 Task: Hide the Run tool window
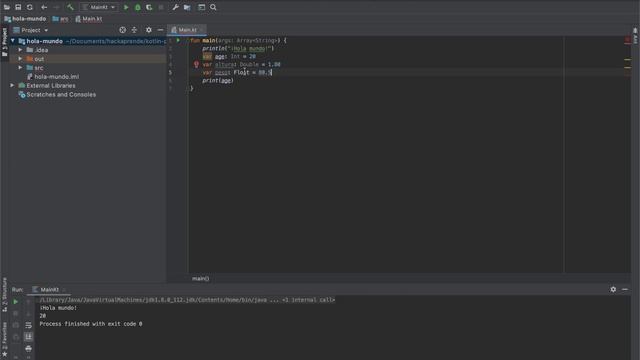click(625, 289)
